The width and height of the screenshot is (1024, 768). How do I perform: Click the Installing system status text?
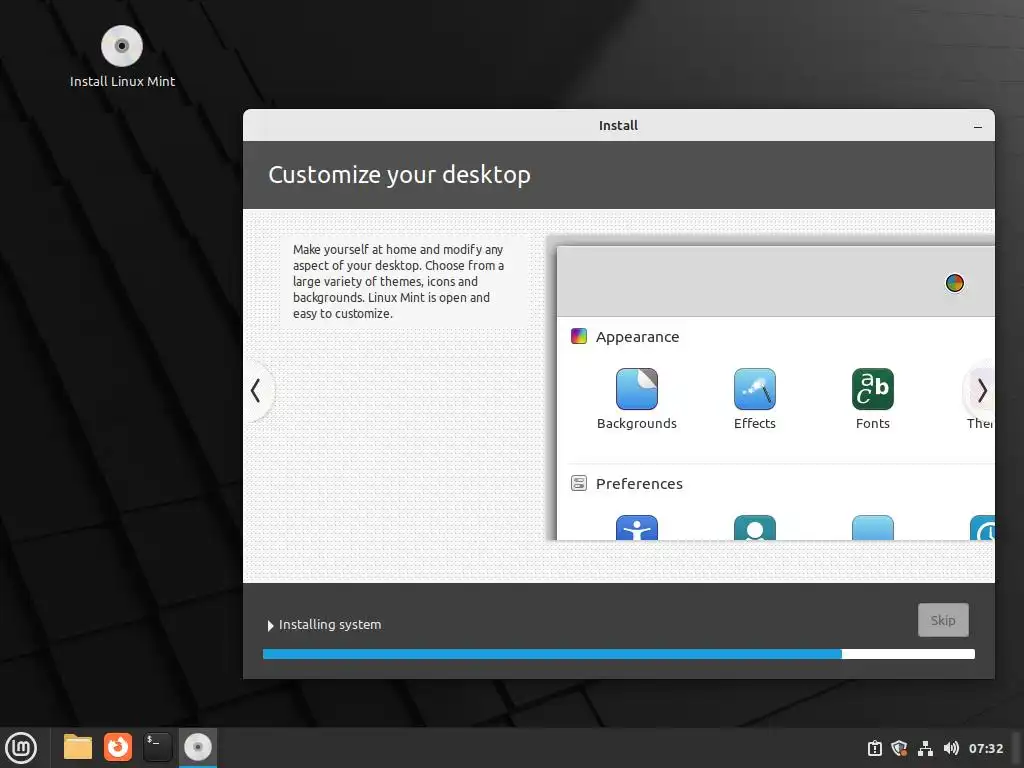pos(330,624)
